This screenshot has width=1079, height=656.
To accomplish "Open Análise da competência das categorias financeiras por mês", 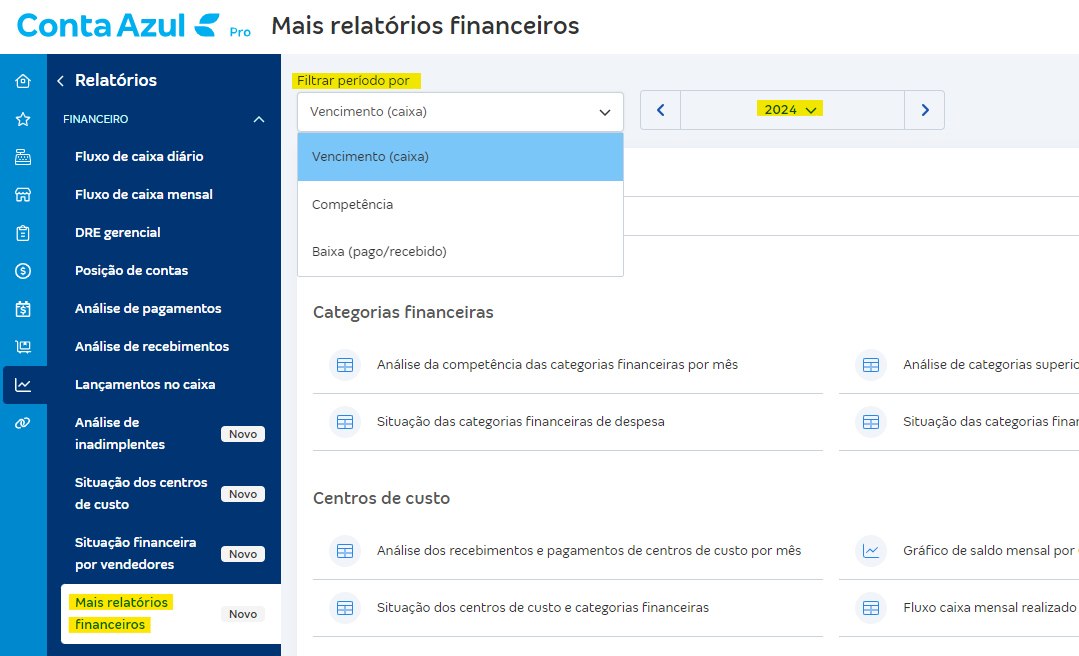I will point(557,365).
